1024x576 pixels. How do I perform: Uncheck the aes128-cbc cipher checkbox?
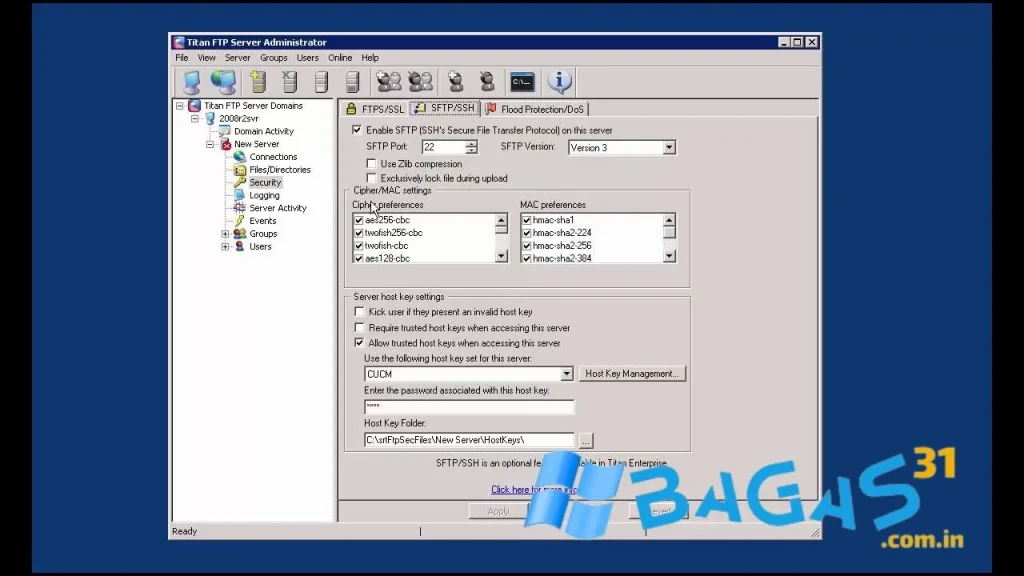(x=359, y=258)
